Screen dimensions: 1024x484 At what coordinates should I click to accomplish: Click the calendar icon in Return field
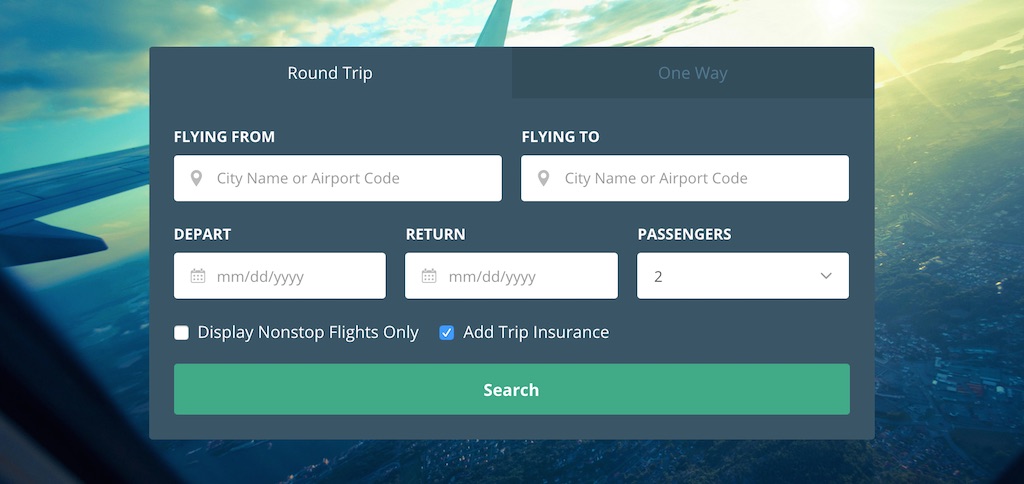pyautogui.click(x=429, y=276)
